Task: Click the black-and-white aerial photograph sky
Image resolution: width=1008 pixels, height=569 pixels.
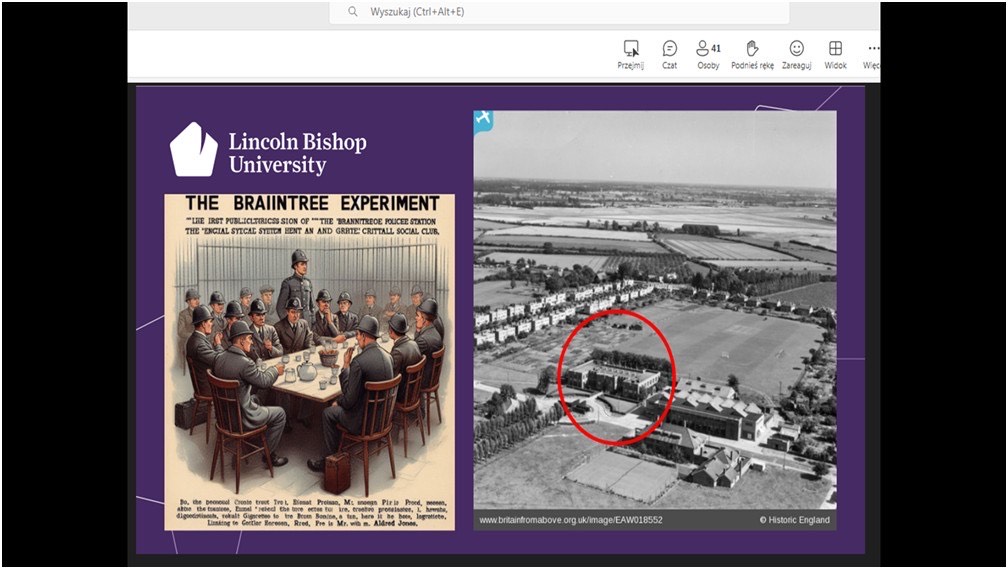Action: pos(654,145)
